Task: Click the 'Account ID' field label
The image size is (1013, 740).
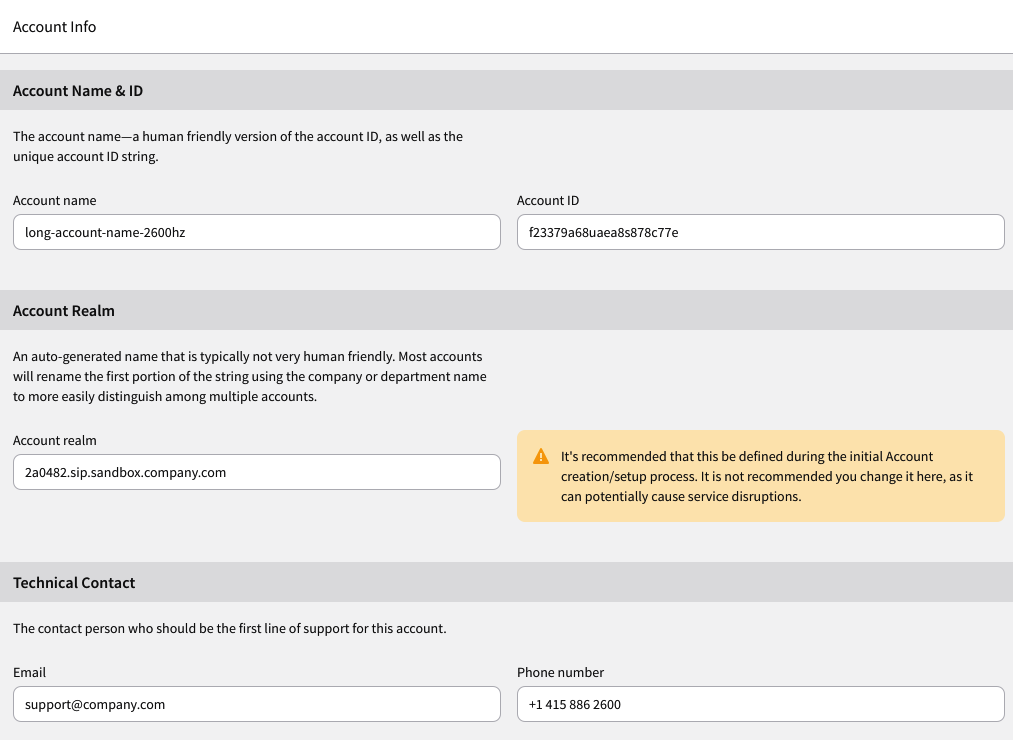Action: pyautogui.click(x=548, y=200)
